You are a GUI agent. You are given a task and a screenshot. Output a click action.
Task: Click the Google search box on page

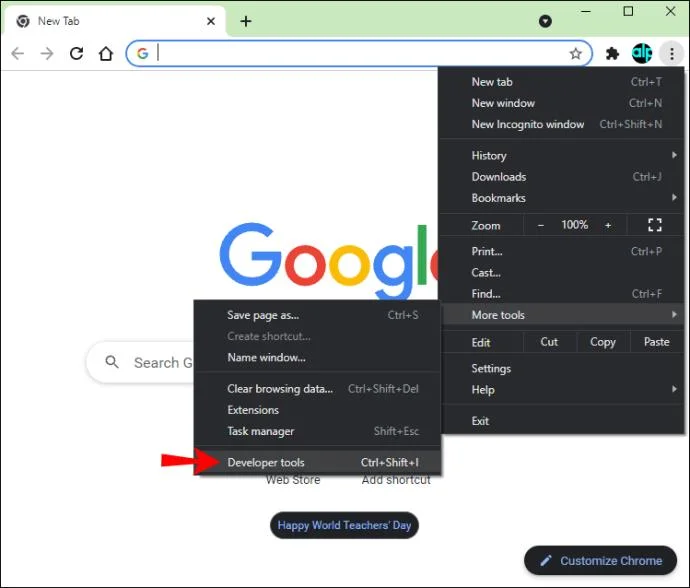coord(140,362)
